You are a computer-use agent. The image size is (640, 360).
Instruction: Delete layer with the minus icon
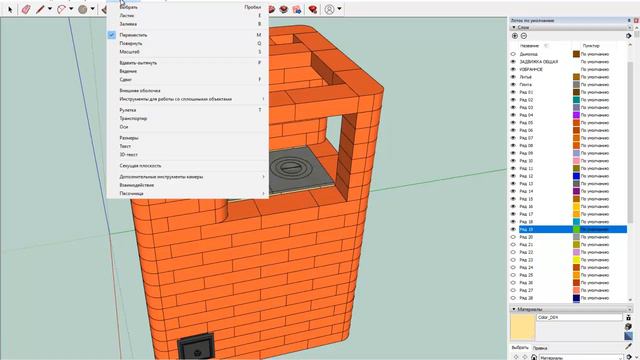(524, 36)
